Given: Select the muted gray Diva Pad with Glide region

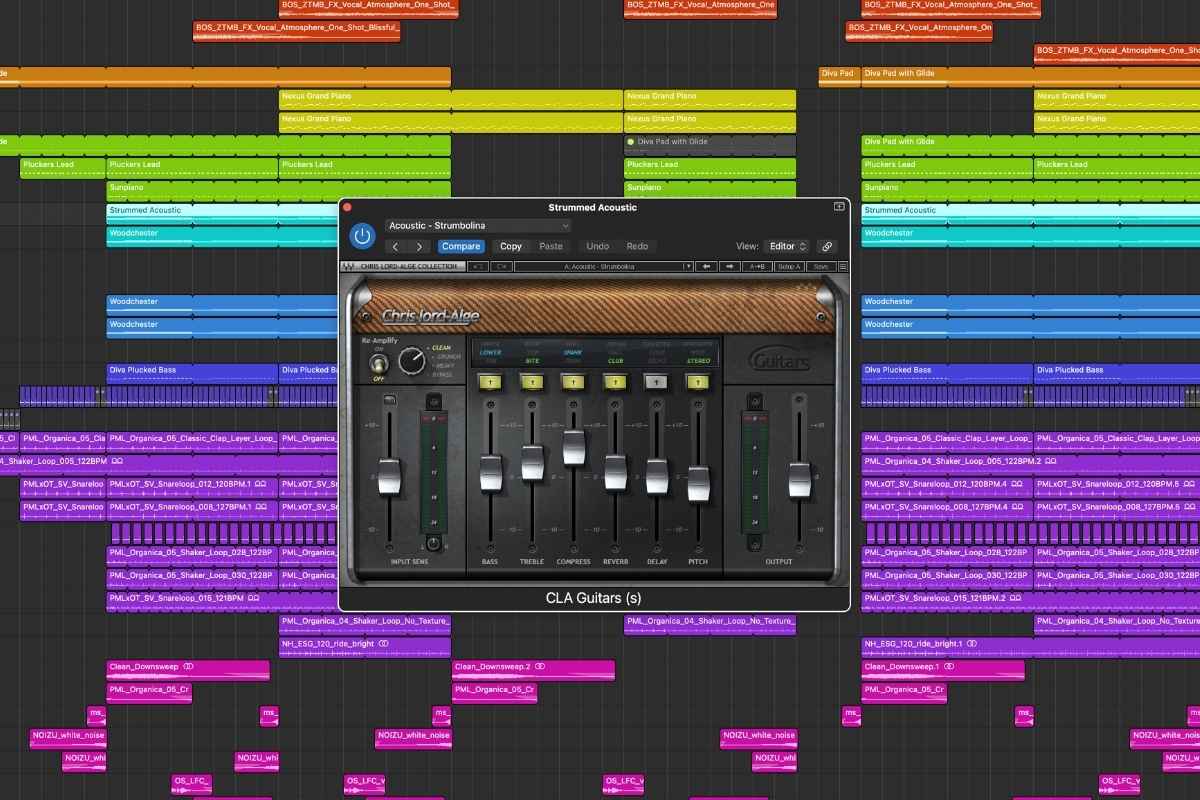Looking at the screenshot, I should coord(710,145).
